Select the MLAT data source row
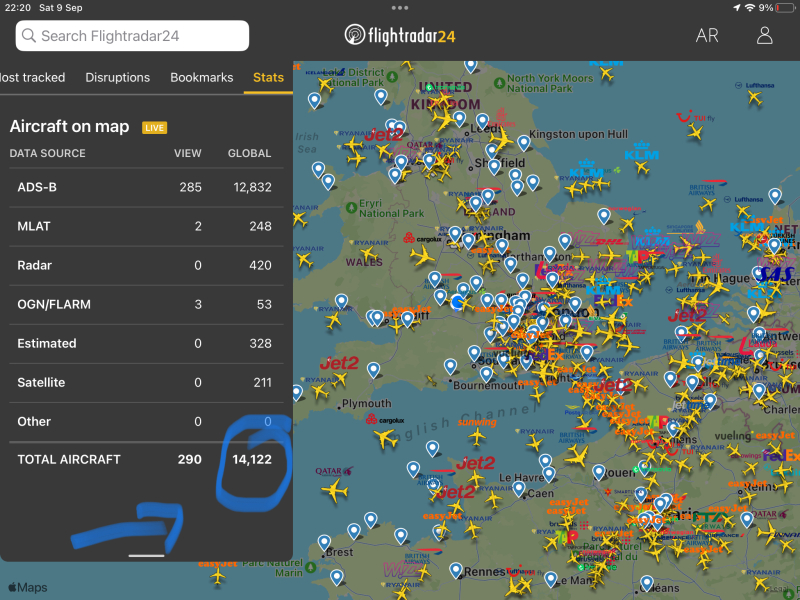 click(x=146, y=227)
